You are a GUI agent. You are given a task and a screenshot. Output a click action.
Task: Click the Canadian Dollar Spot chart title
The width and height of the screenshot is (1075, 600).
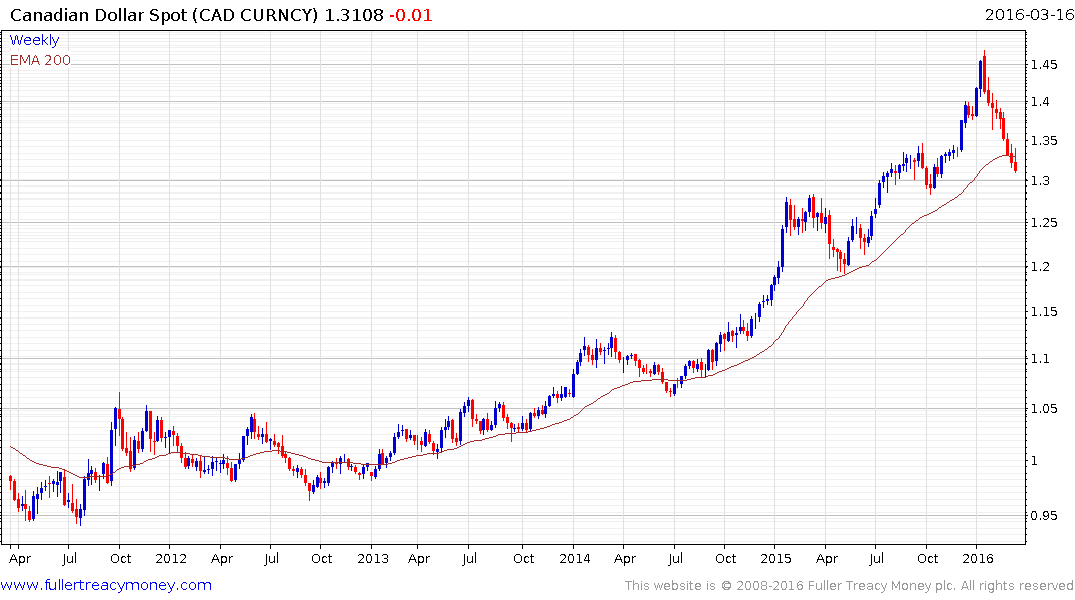coord(165,15)
